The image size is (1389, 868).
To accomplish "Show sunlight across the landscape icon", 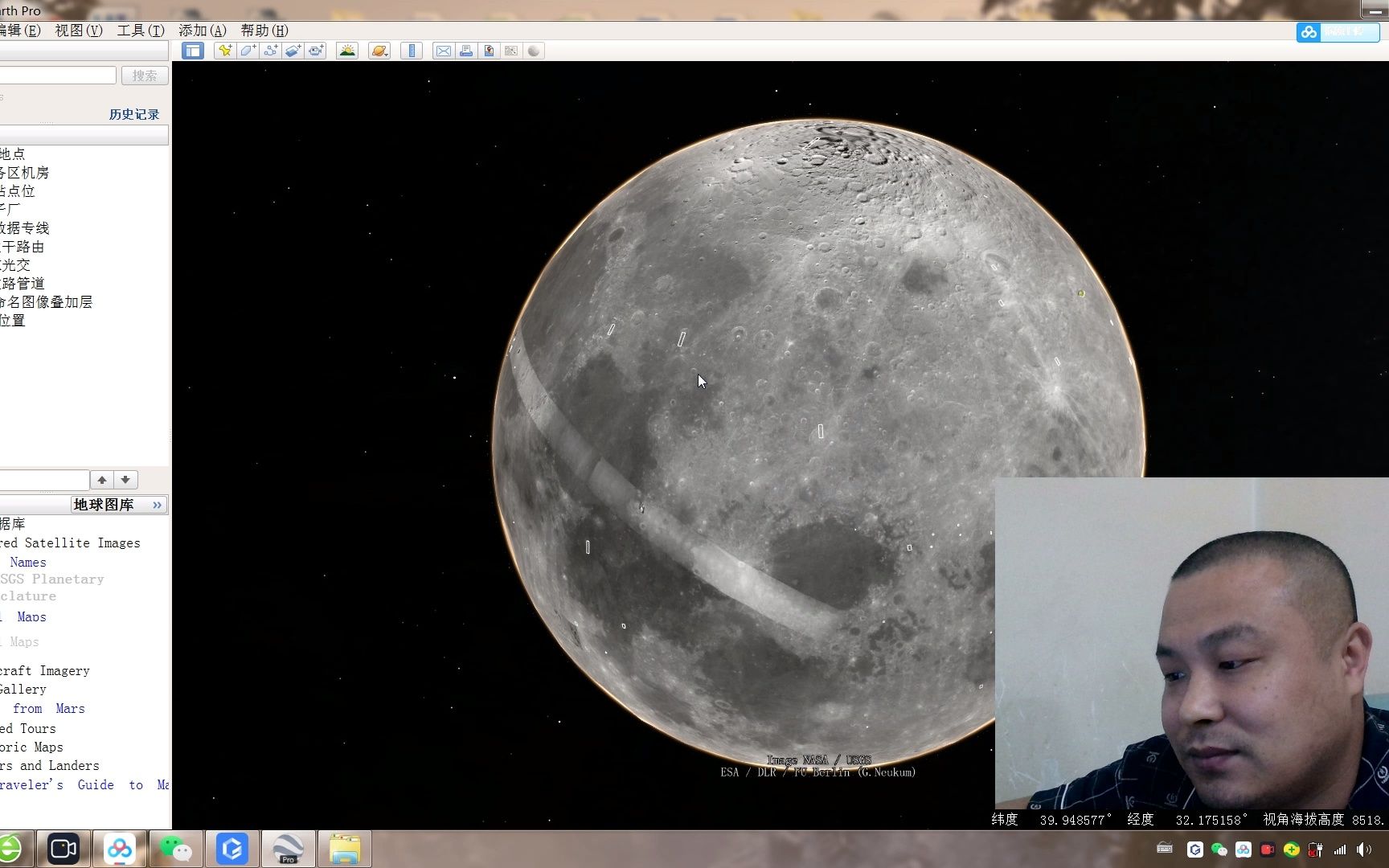I will click(x=347, y=51).
